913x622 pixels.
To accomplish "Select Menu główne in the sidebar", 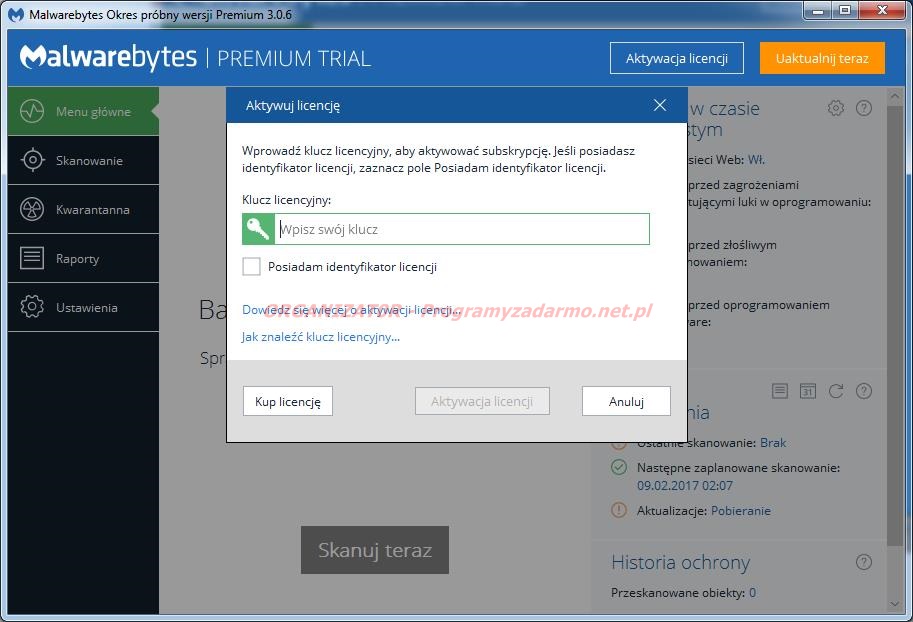I will [83, 112].
